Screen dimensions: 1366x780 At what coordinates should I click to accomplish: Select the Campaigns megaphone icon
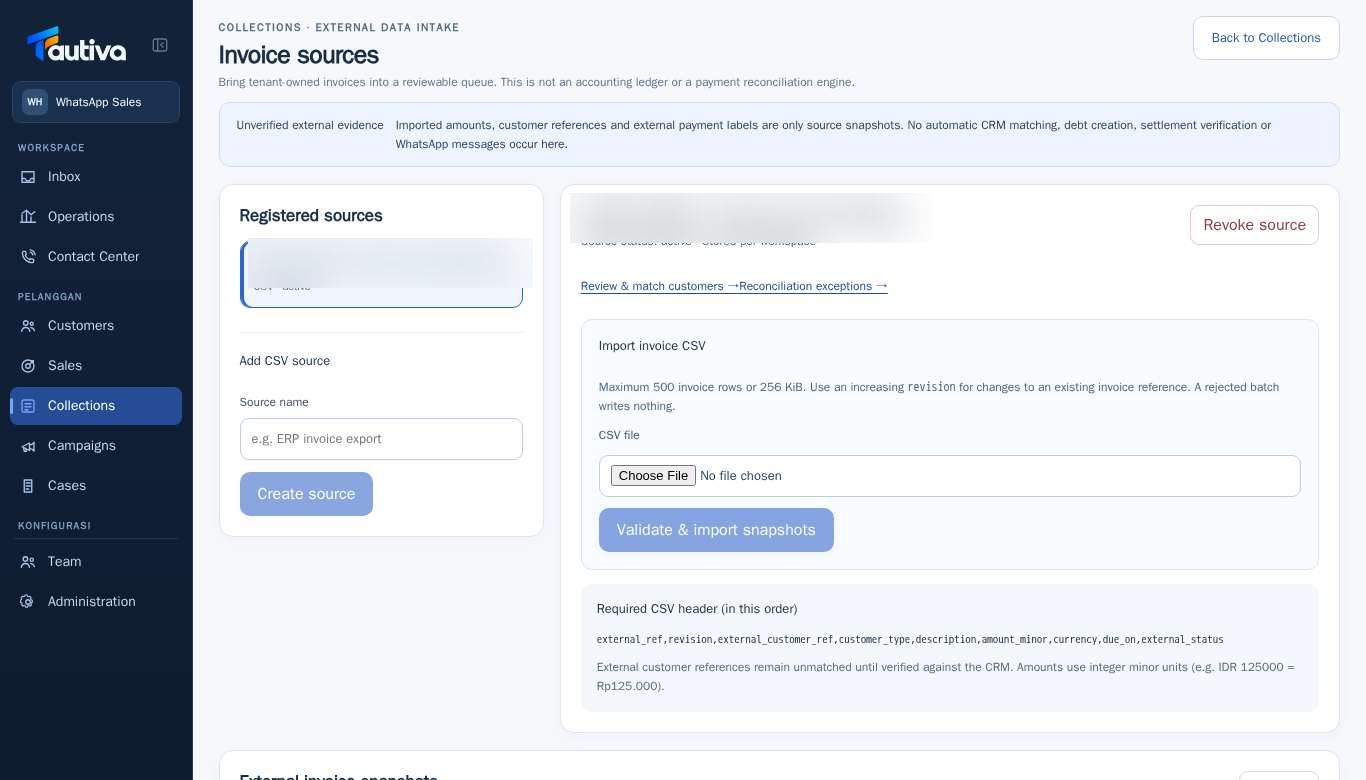28,446
